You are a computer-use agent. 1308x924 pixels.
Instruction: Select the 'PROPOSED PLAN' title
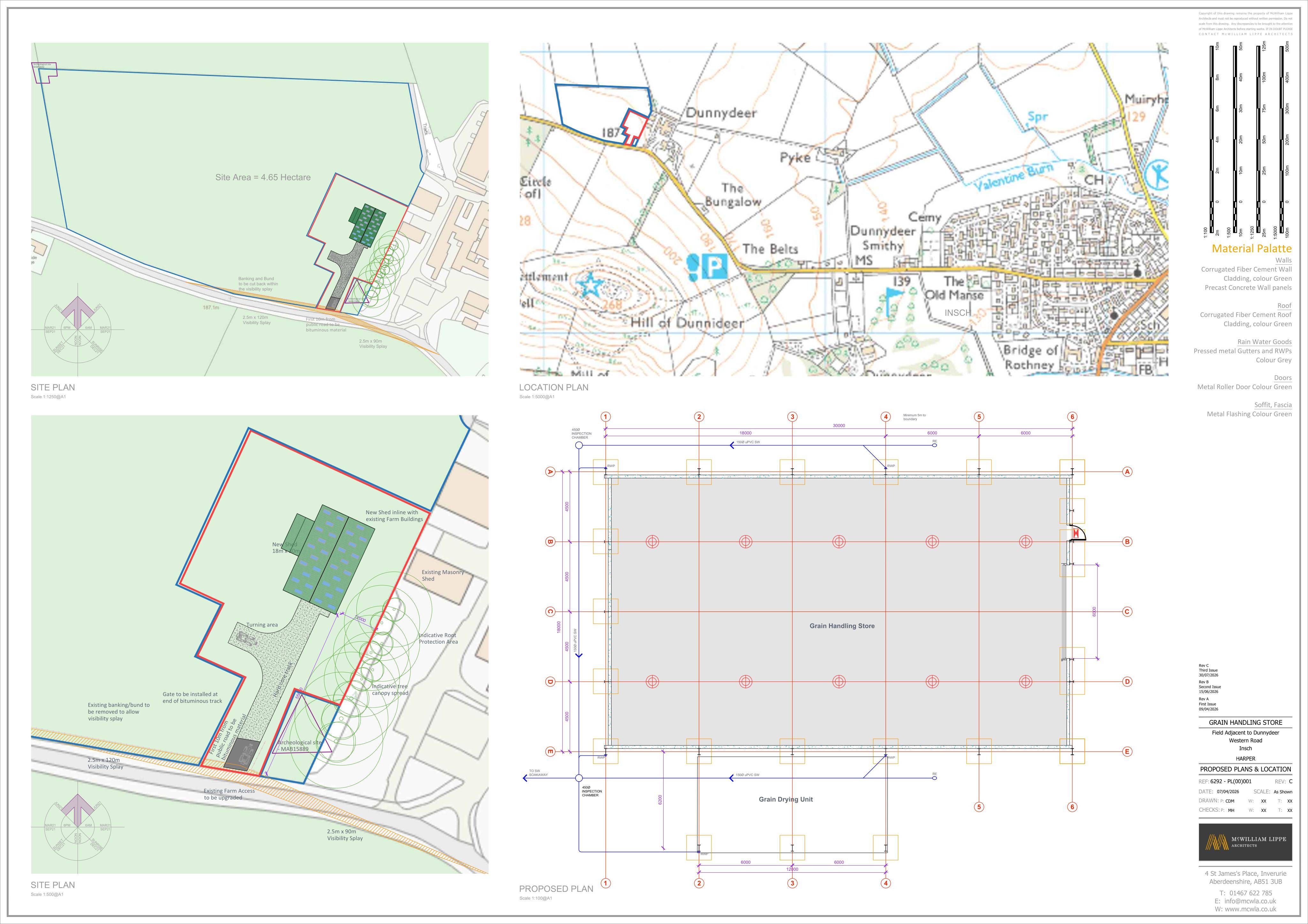556,889
